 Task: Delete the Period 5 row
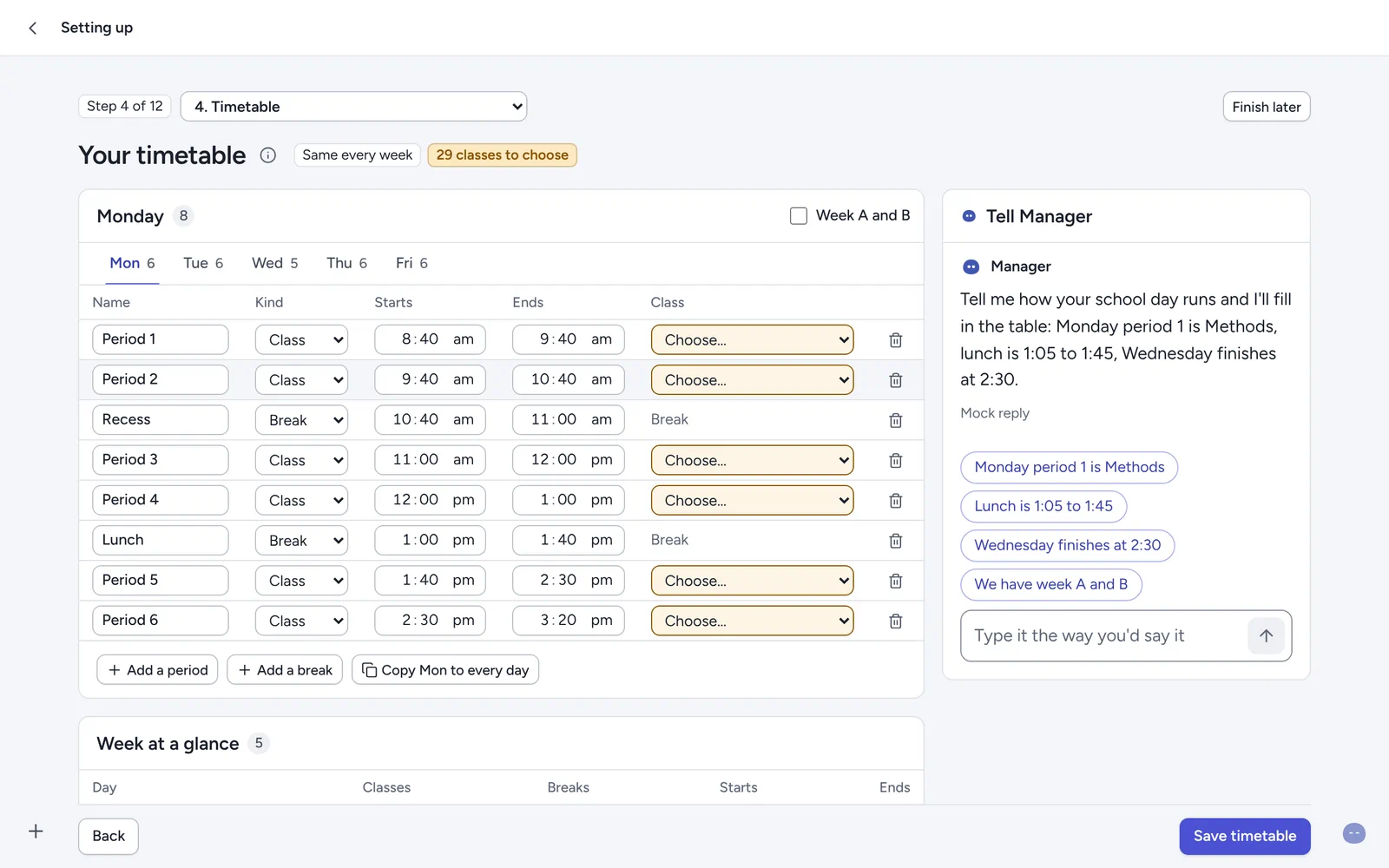(x=896, y=581)
